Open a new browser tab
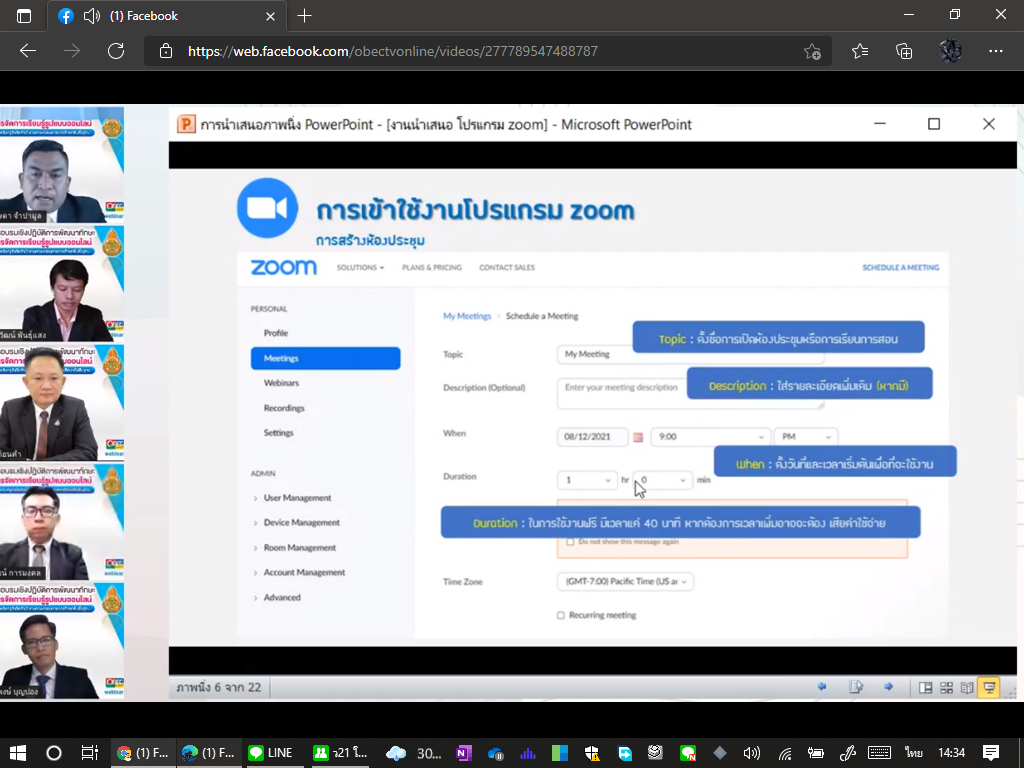Screen dimensions: 1024x768 pos(304,16)
